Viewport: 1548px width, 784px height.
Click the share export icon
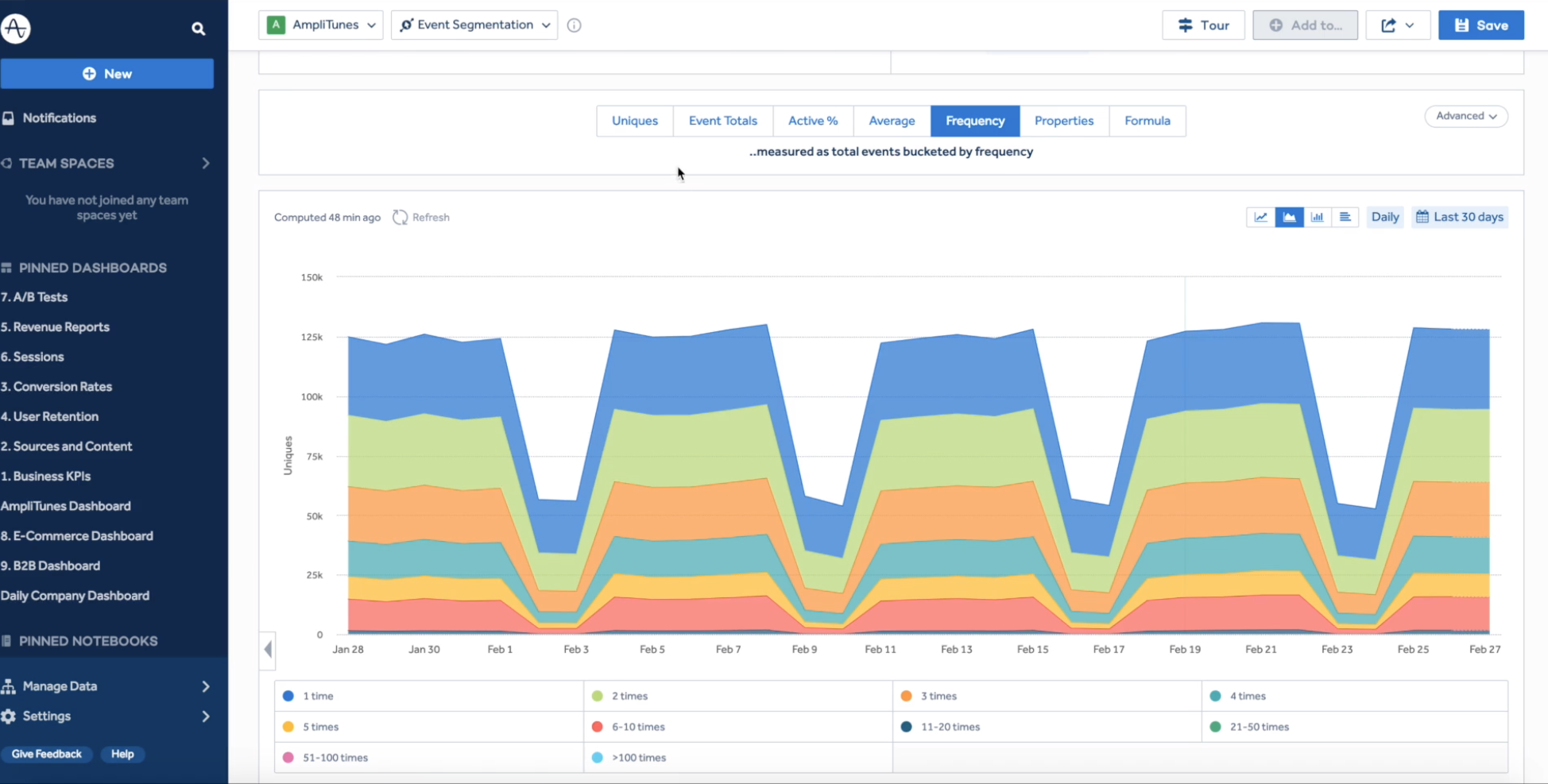point(1388,25)
